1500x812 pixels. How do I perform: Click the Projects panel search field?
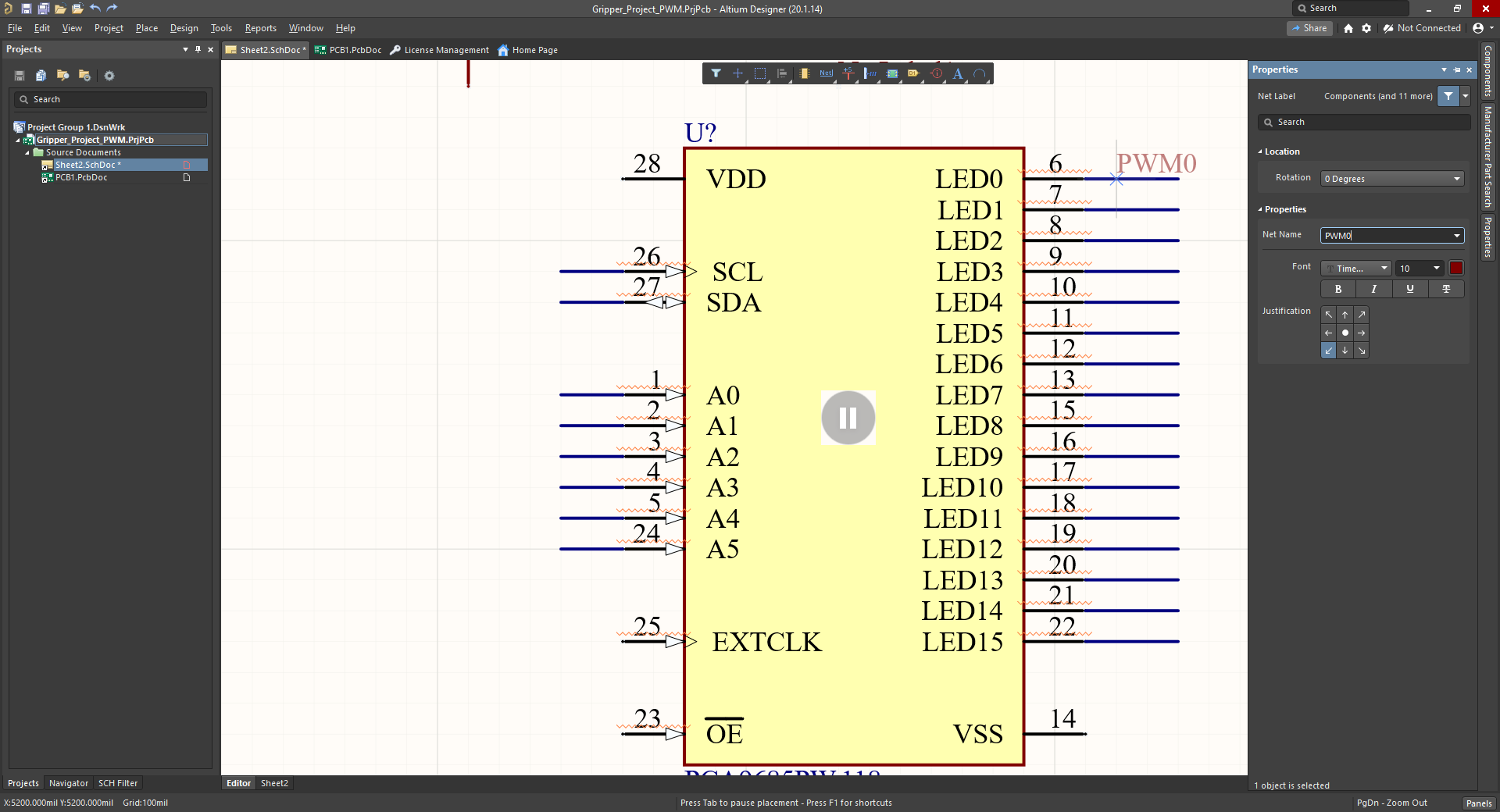coord(111,99)
